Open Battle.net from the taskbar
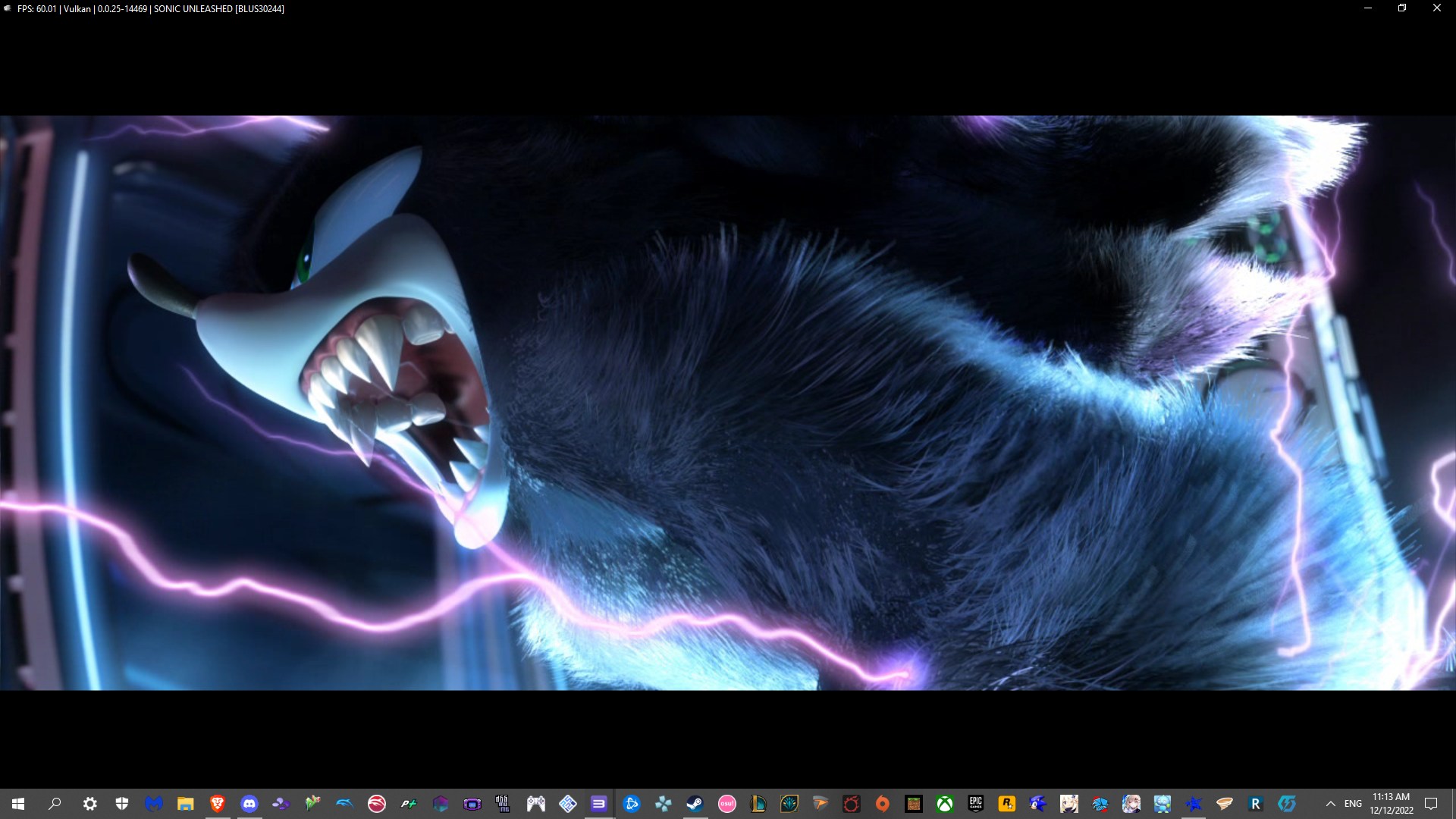The height and width of the screenshot is (819, 1456). (632, 804)
